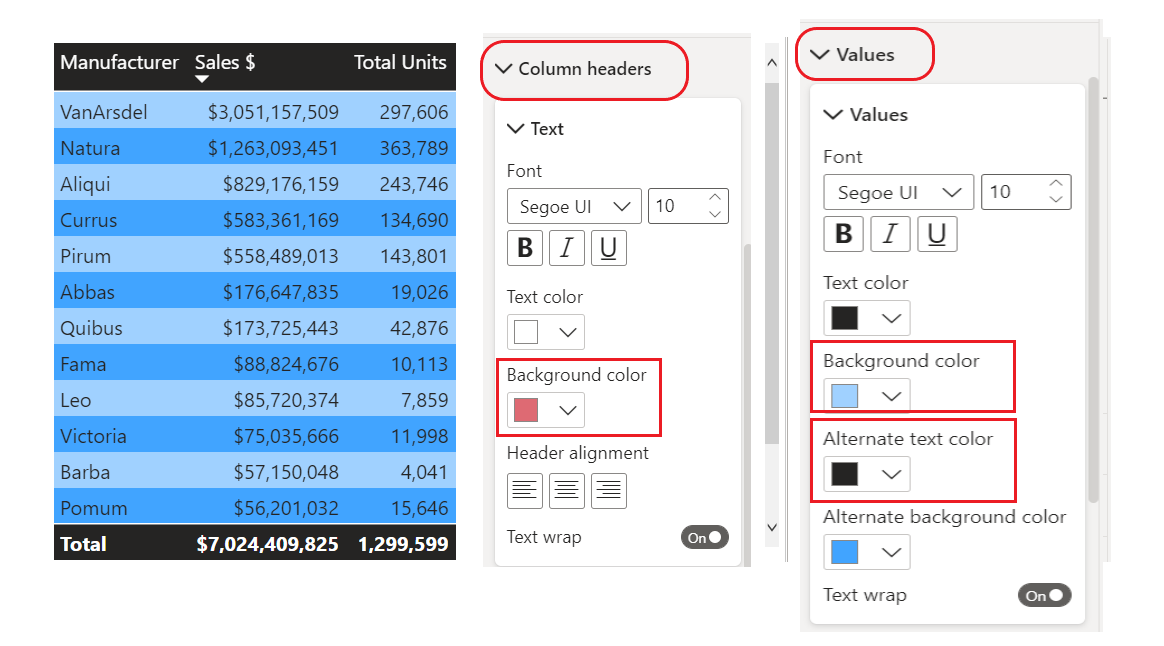Sort table by Total Units column header
This screenshot has height=646, width=1164.
(x=400, y=62)
